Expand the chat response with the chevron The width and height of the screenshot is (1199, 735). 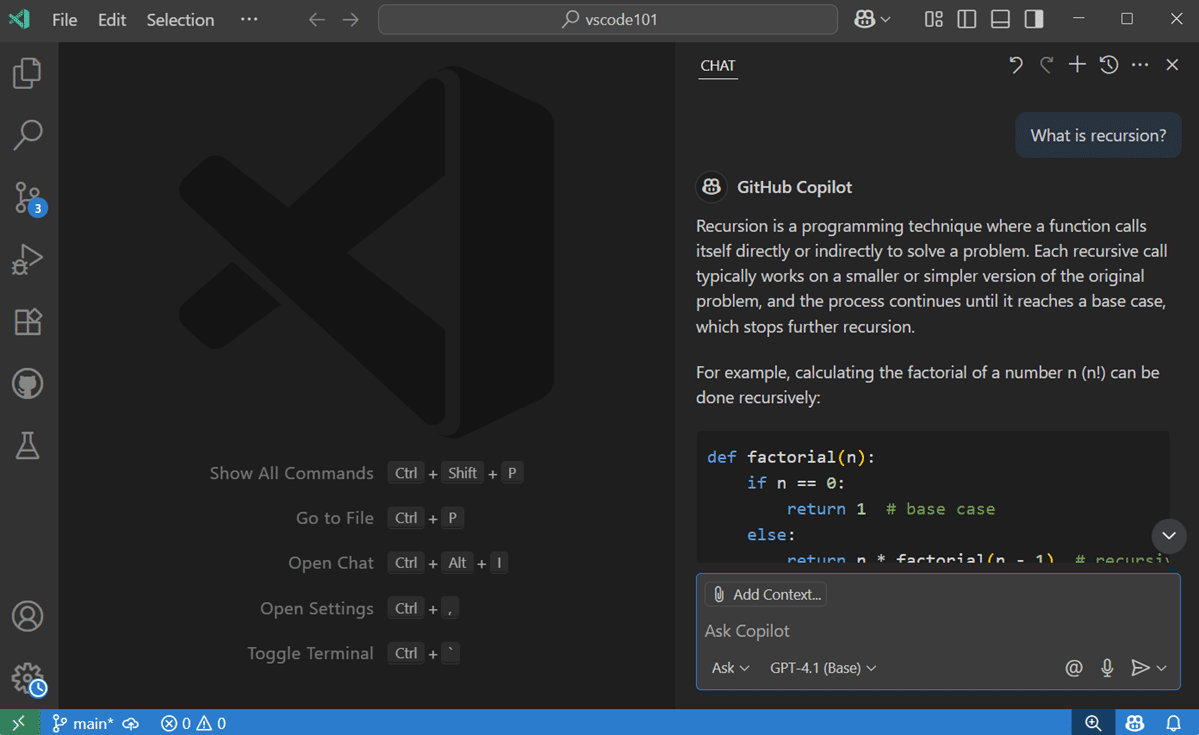coord(1168,536)
